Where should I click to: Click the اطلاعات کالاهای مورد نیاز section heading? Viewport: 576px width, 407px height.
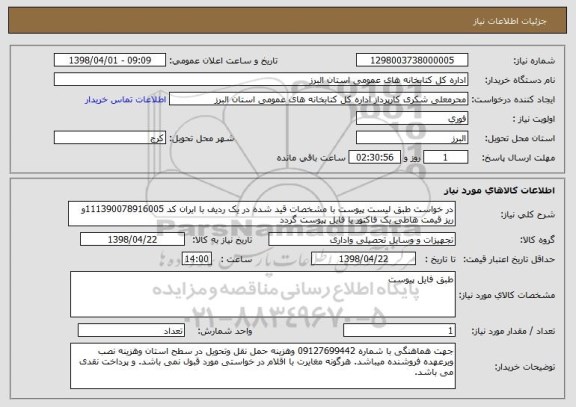pyautogui.click(x=500, y=191)
